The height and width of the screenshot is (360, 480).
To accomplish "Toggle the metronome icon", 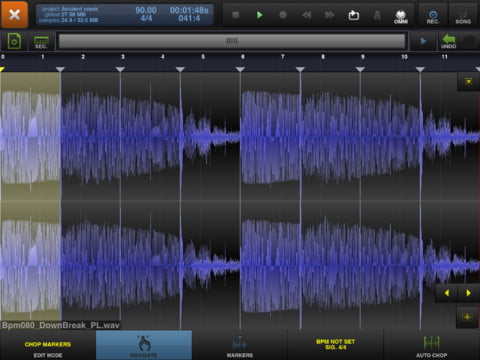I will click(x=377, y=15).
